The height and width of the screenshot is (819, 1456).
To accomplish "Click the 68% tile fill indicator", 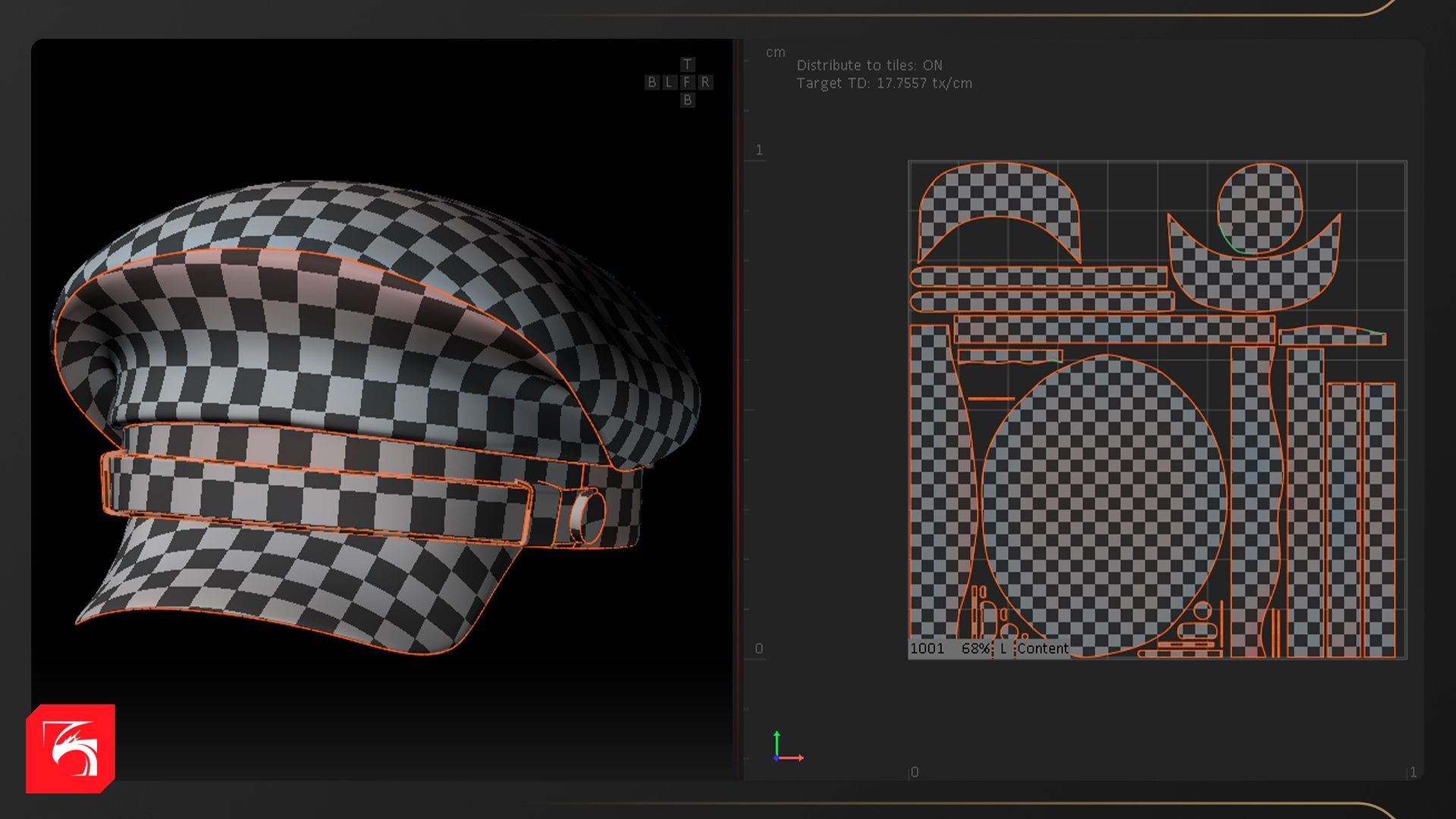I will [x=975, y=648].
